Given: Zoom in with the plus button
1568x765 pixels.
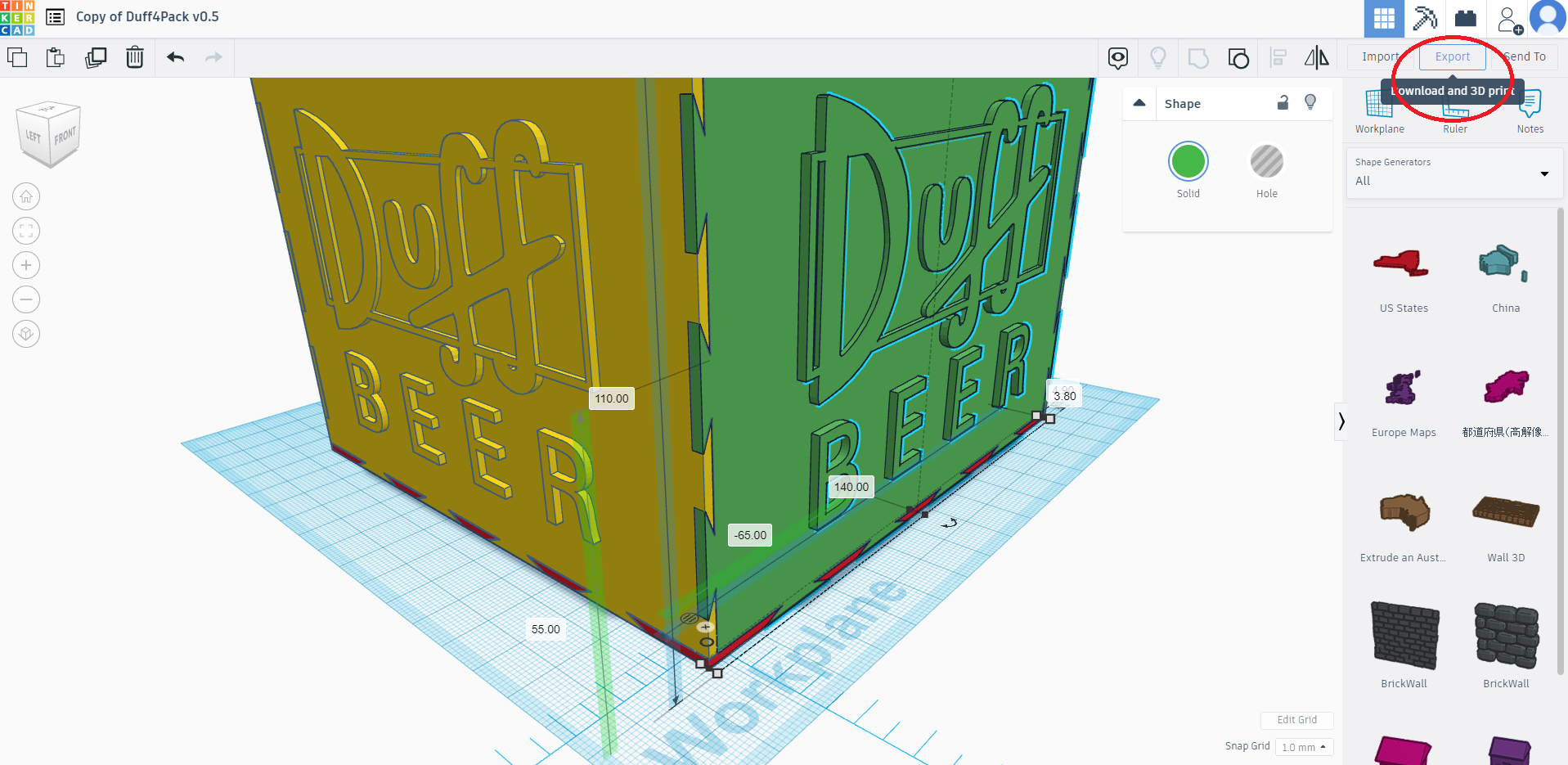Looking at the screenshot, I should [26, 265].
